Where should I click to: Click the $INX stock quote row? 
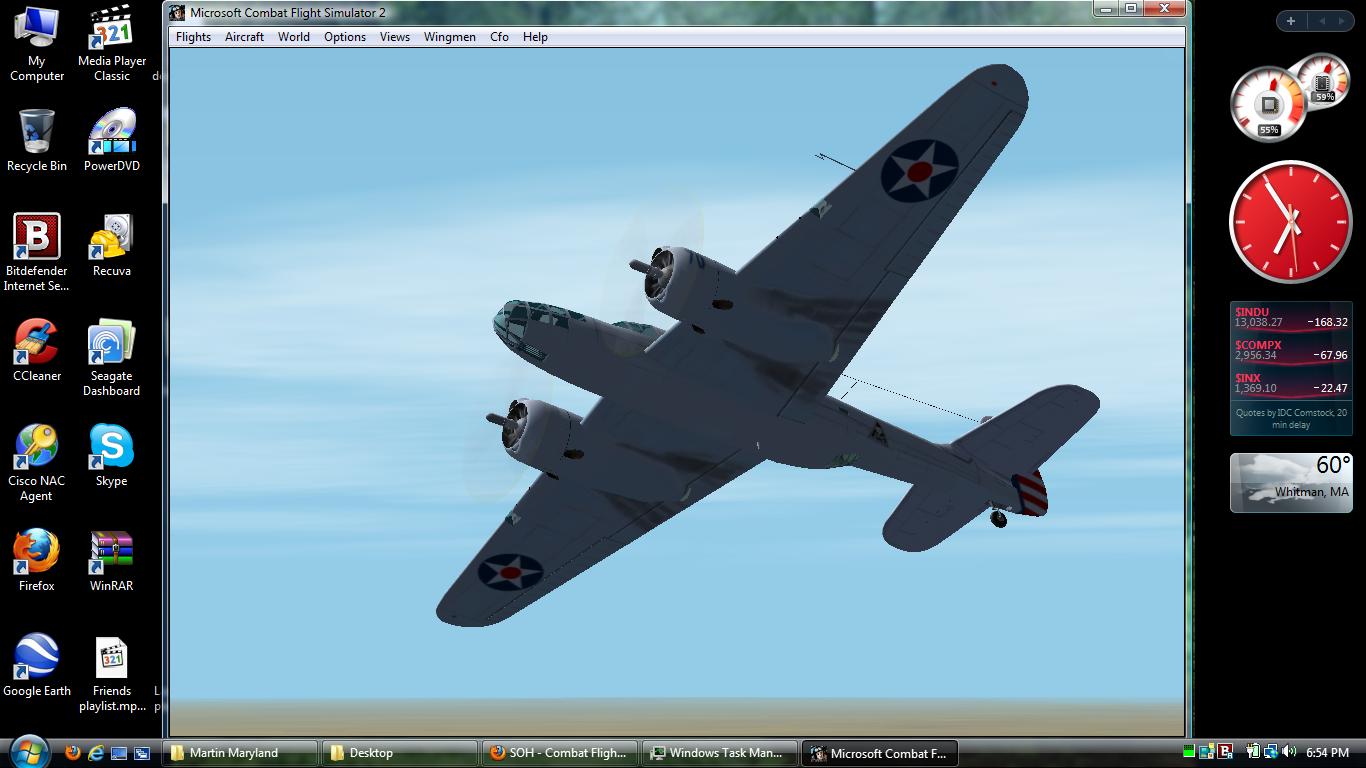click(1291, 383)
